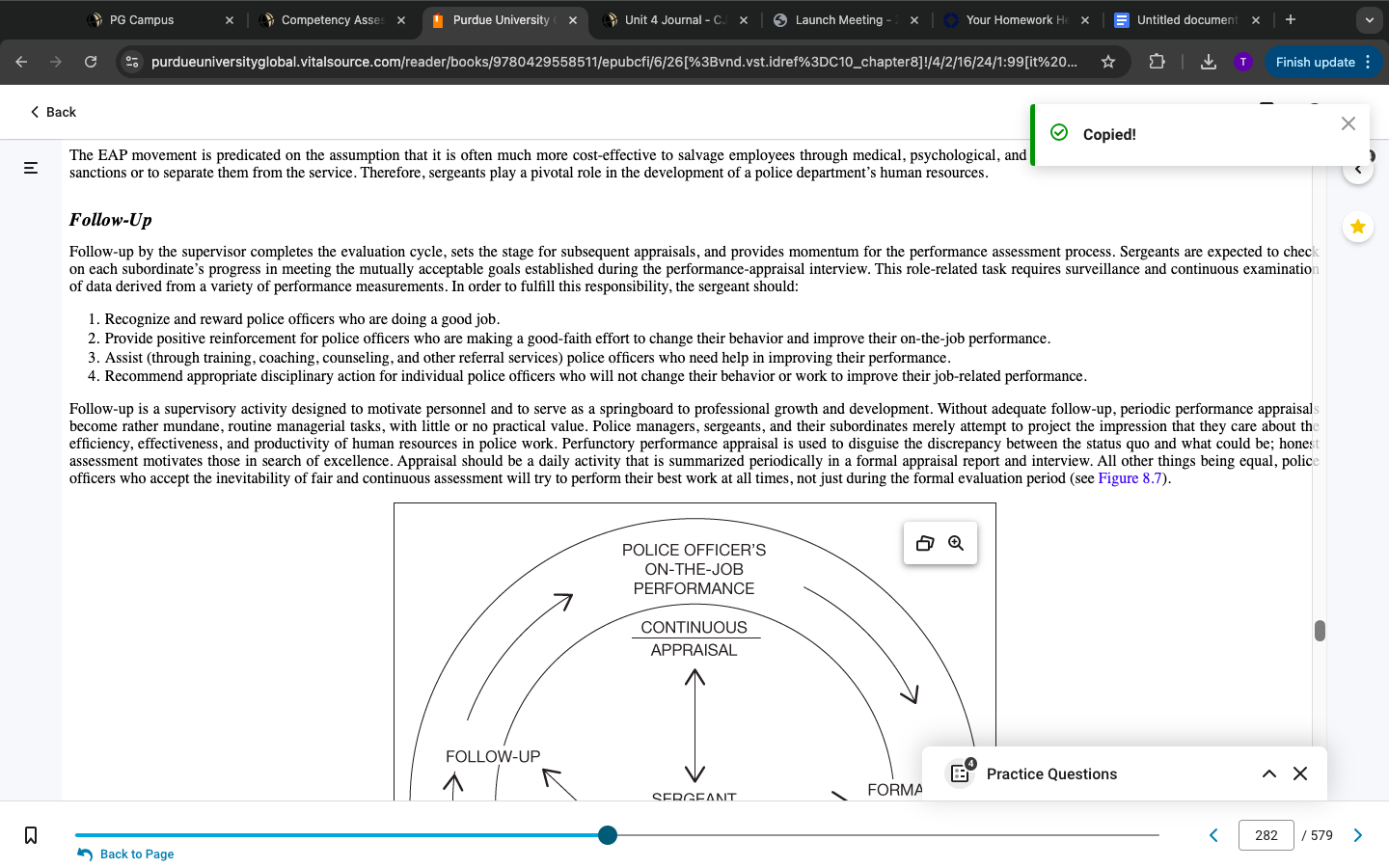Dismiss the Copied! notification
1389x868 pixels.
[x=1348, y=123]
